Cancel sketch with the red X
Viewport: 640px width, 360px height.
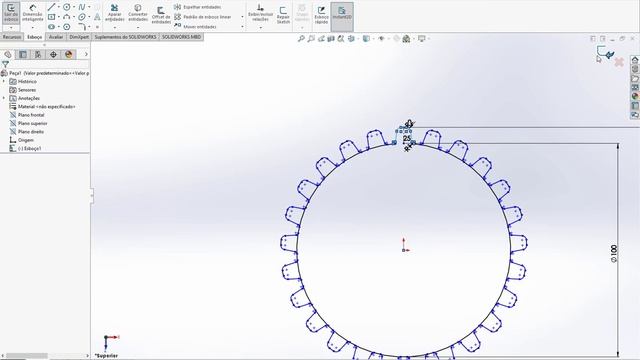click(619, 62)
